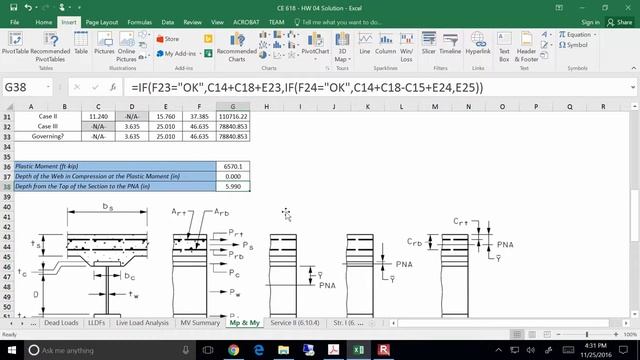Expand the My Add-ins dropdown
Image resolution: width=640 pixels, height=360 pixels.
click(x=200, y=54)
